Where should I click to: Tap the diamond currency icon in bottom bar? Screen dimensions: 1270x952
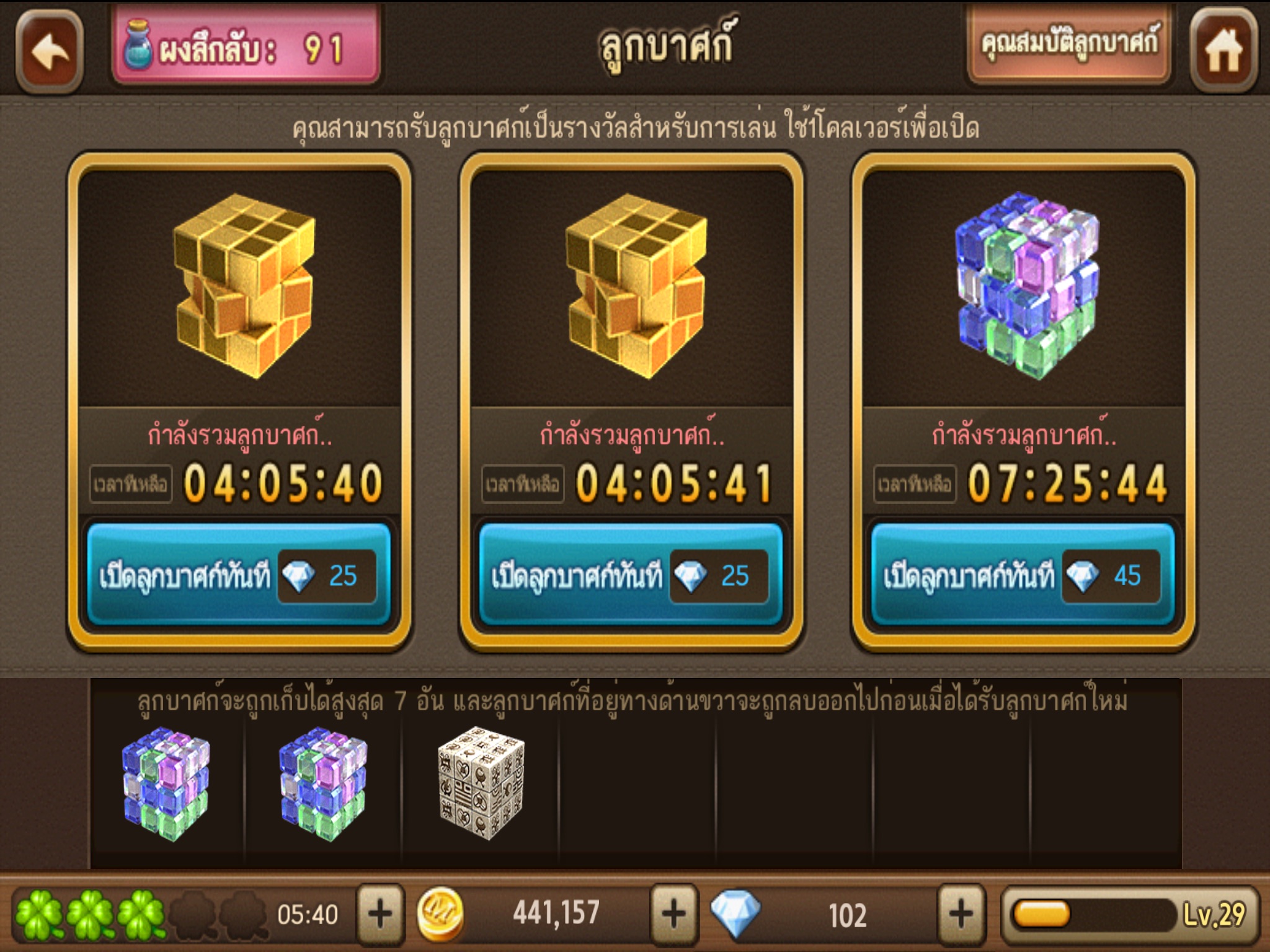(x=735, y=914)
